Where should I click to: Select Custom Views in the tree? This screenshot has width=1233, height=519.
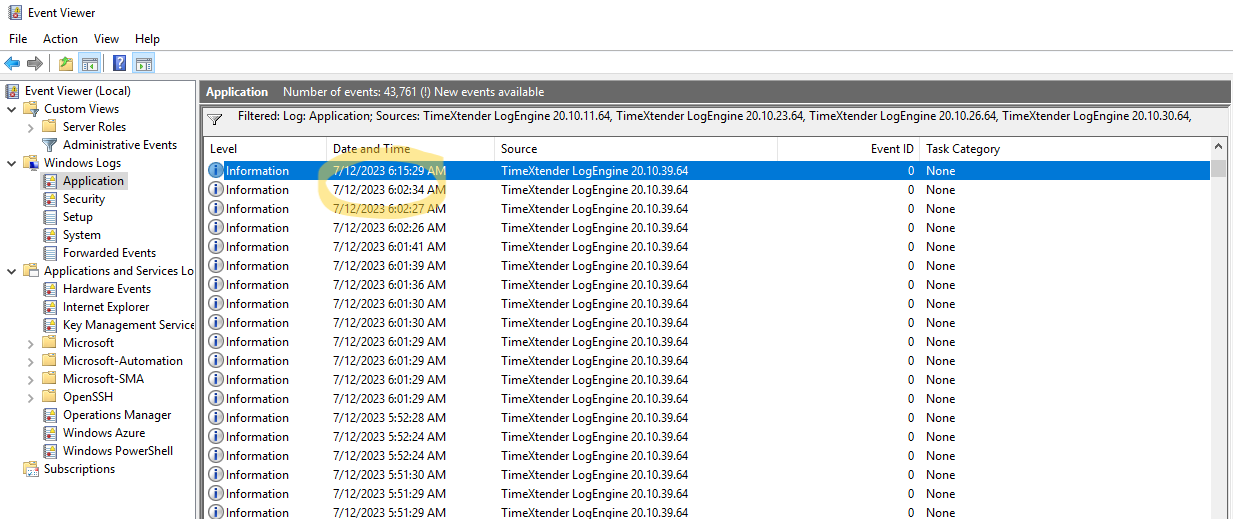point(81,109)
